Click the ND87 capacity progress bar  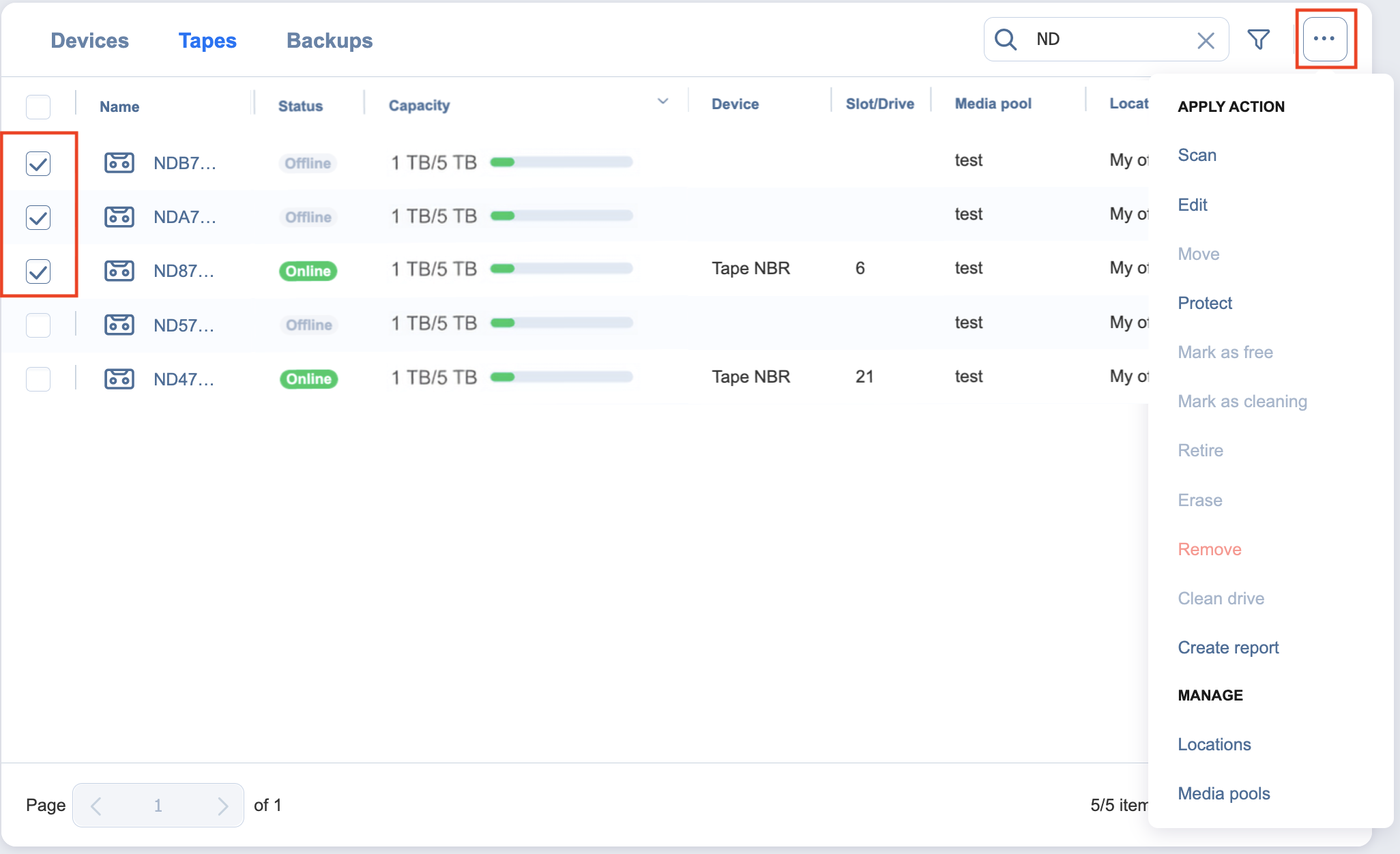pyautogui.click(x=561, y=269)
